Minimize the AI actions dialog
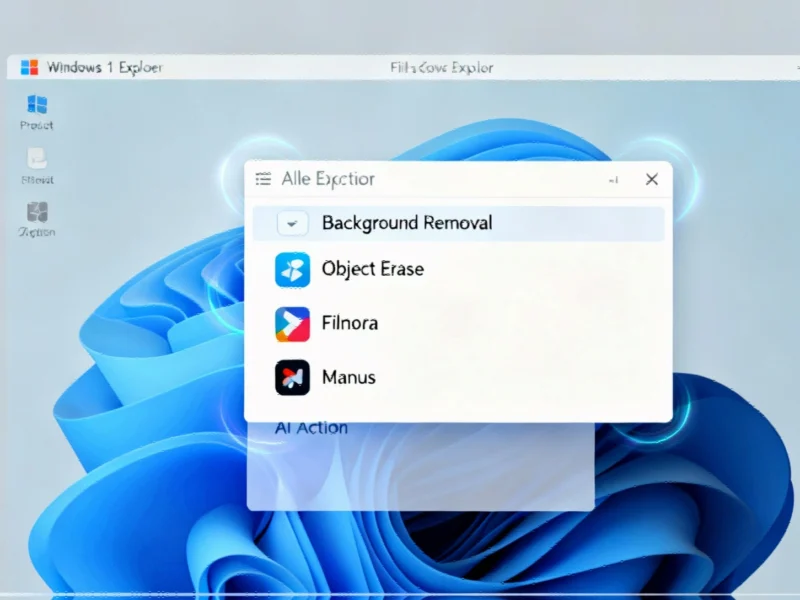 click(613, 180)
